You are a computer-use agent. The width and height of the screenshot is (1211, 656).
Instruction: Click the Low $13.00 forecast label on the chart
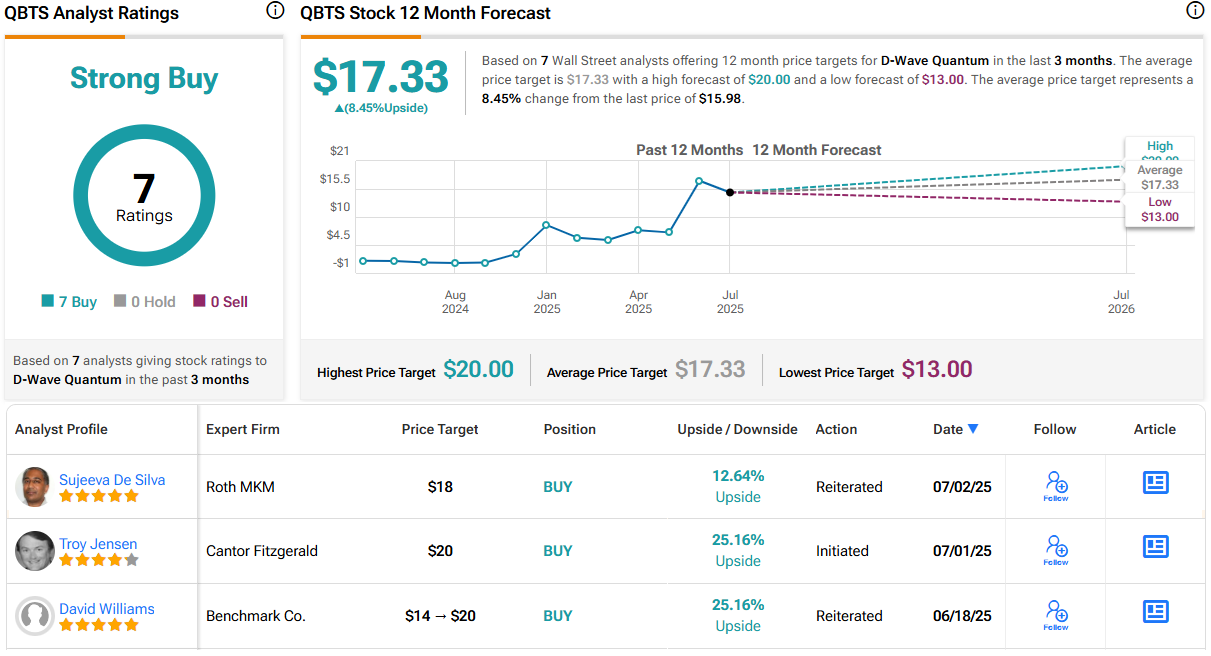(1160, 210)
